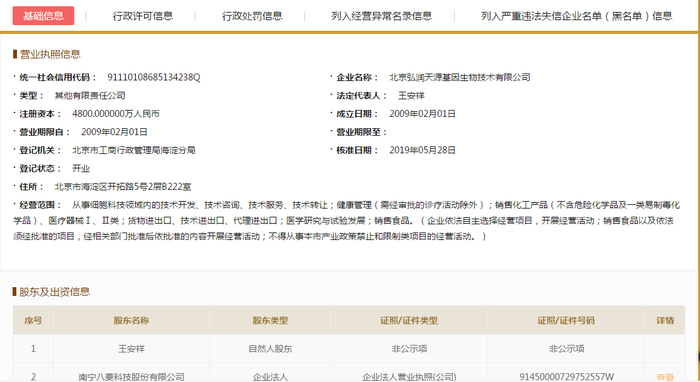Image resolution: width=700 pixels, height=382 pixels.
Task: Open the 列入经营异常名录信息 tab
Action: tap(382, 16)
